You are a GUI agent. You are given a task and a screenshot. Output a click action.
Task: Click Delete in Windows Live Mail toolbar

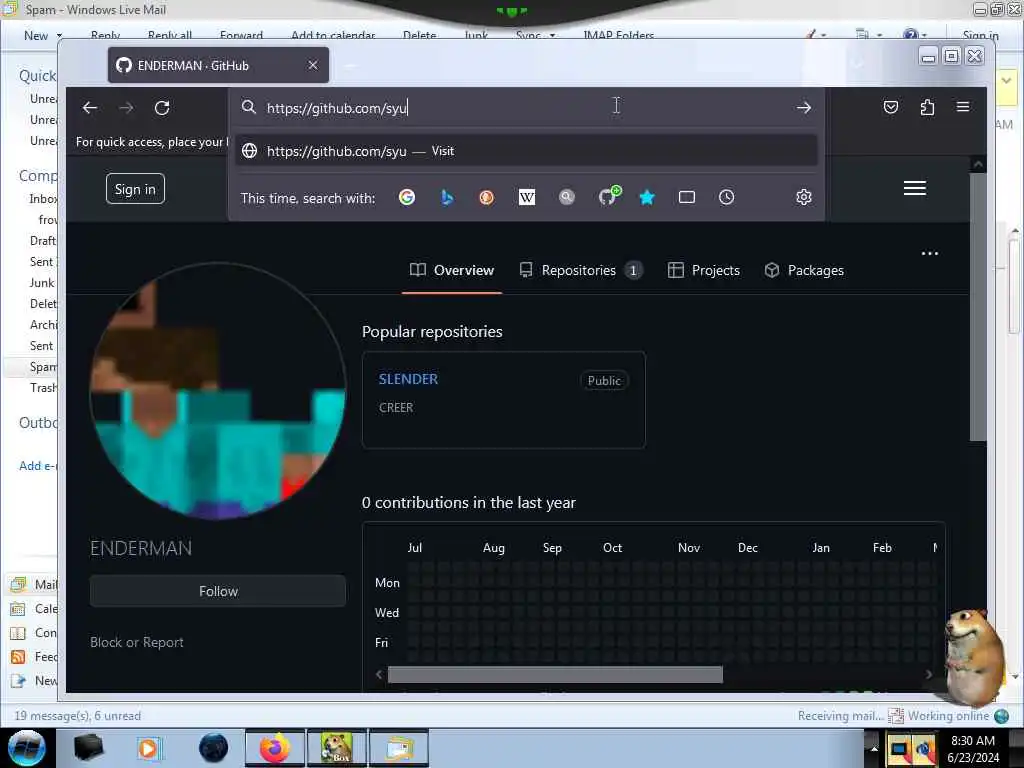(419, 35)
